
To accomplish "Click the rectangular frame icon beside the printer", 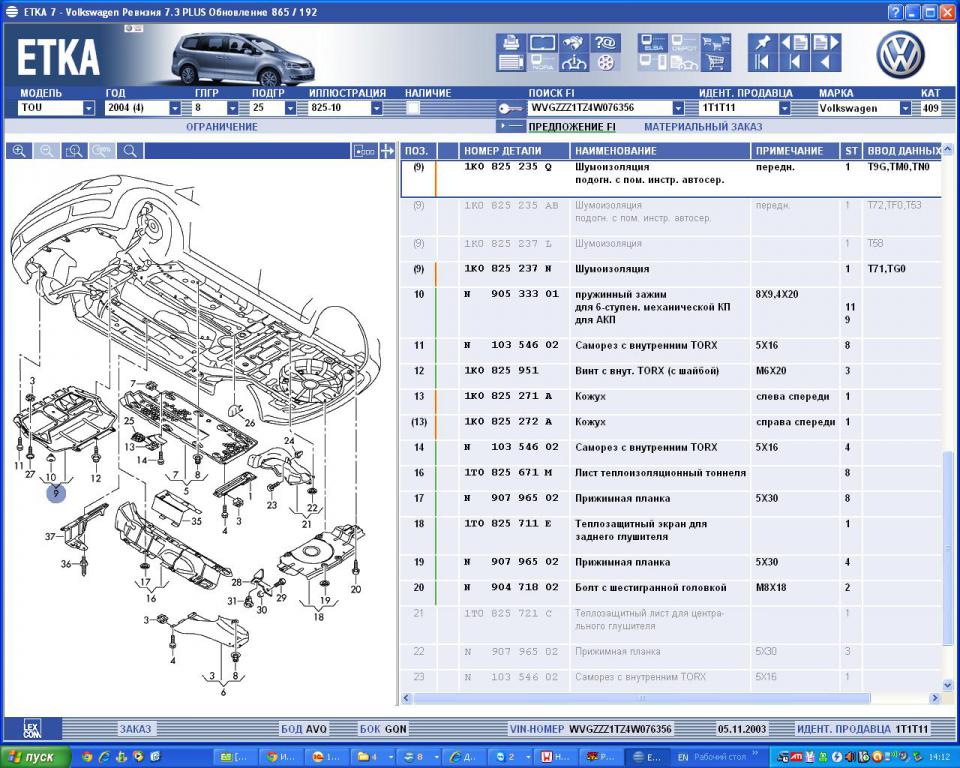I will coord(542,43).
